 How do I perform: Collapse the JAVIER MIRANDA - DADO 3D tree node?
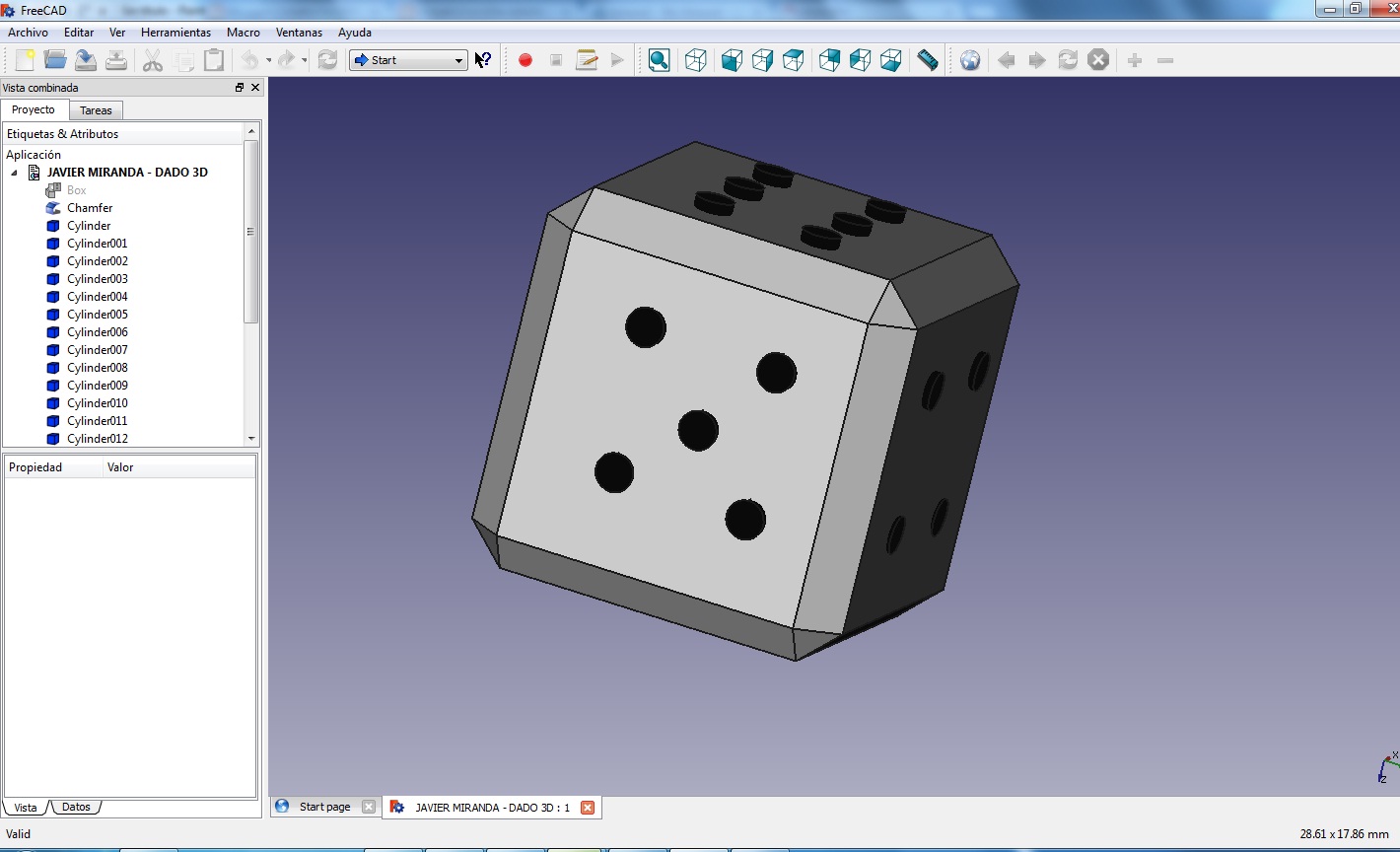tap(14, 173)
